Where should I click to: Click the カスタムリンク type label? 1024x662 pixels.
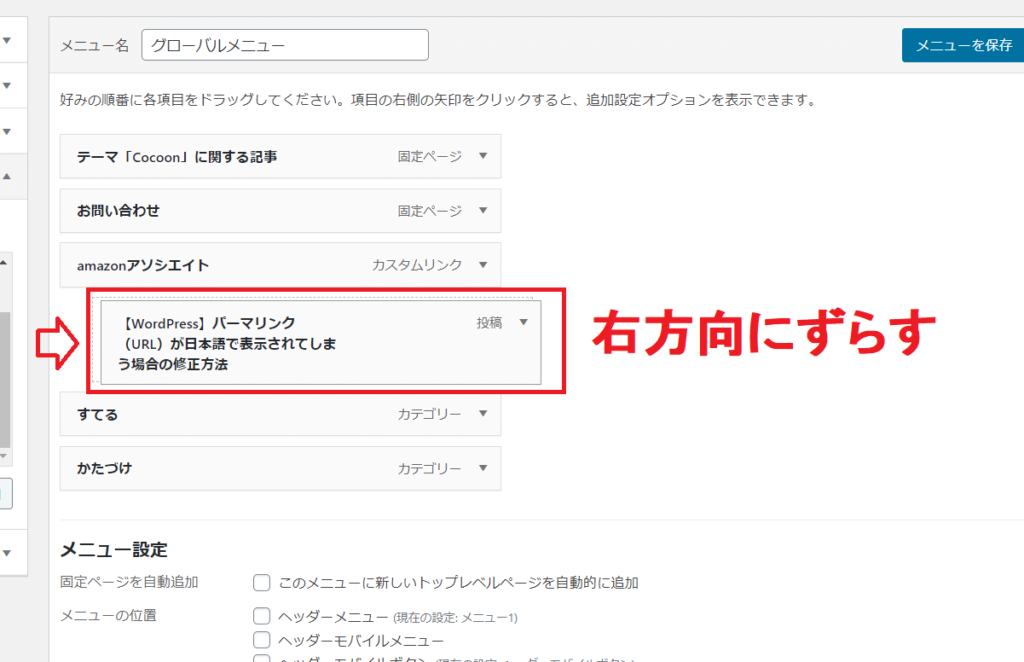tap(417, 265)
